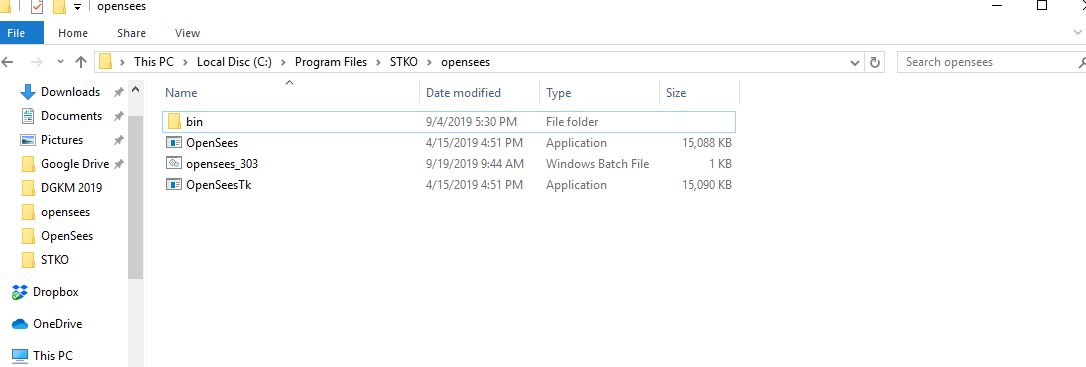Unpin Downloads via its pin icon
Viewport: 1086px width, 367px height.
118,91
